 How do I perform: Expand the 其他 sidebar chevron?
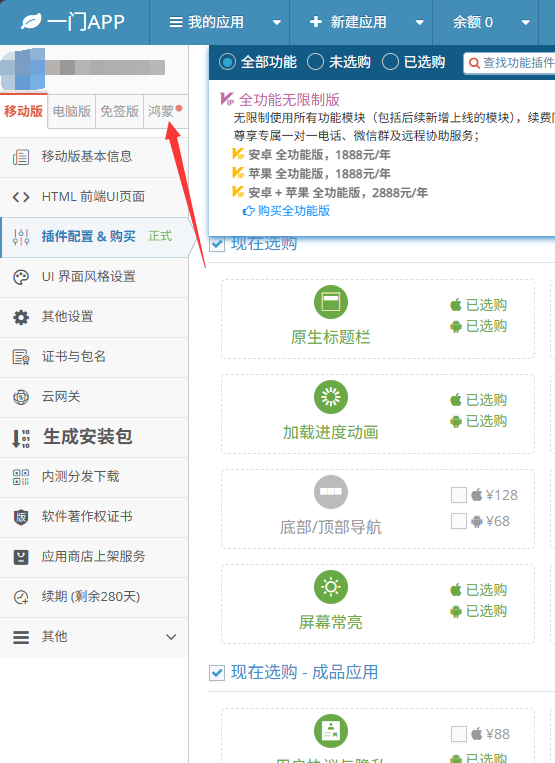pos(171,637)
